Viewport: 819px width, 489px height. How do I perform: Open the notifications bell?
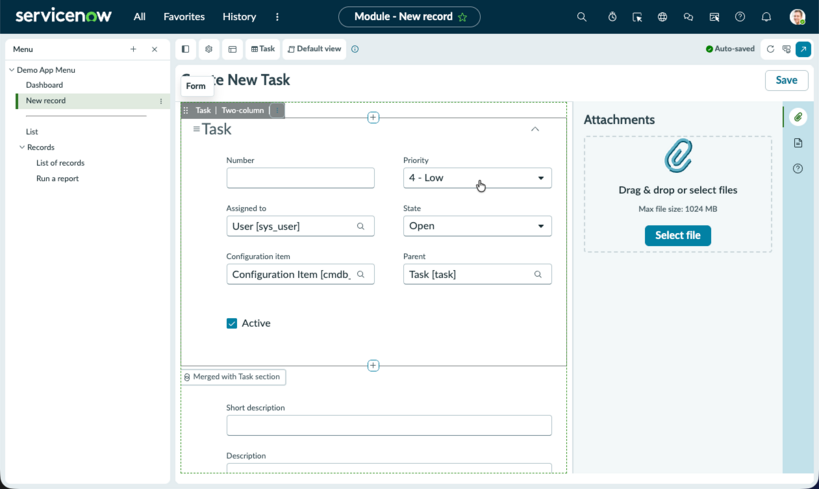coord(766,17)
